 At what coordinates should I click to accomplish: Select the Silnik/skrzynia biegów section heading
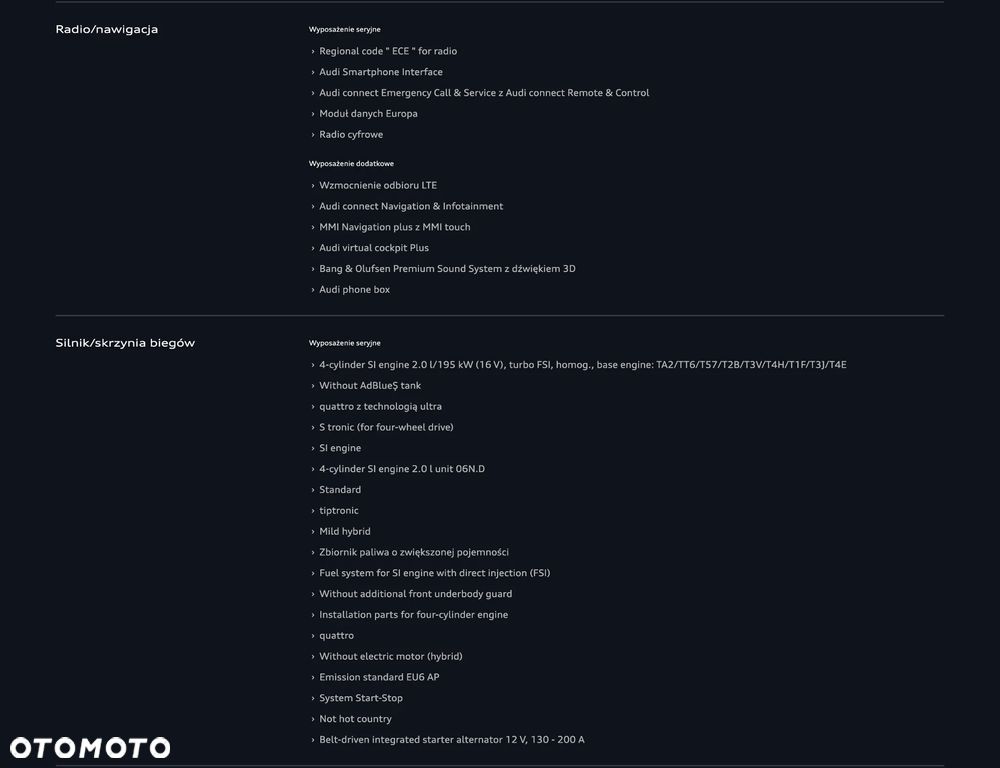[125, 343]
